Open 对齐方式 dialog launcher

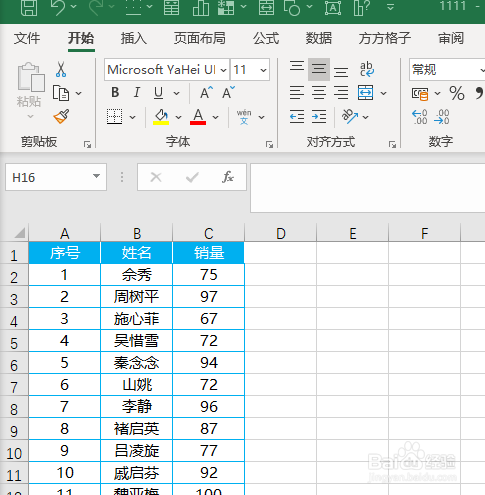[392, 144]
